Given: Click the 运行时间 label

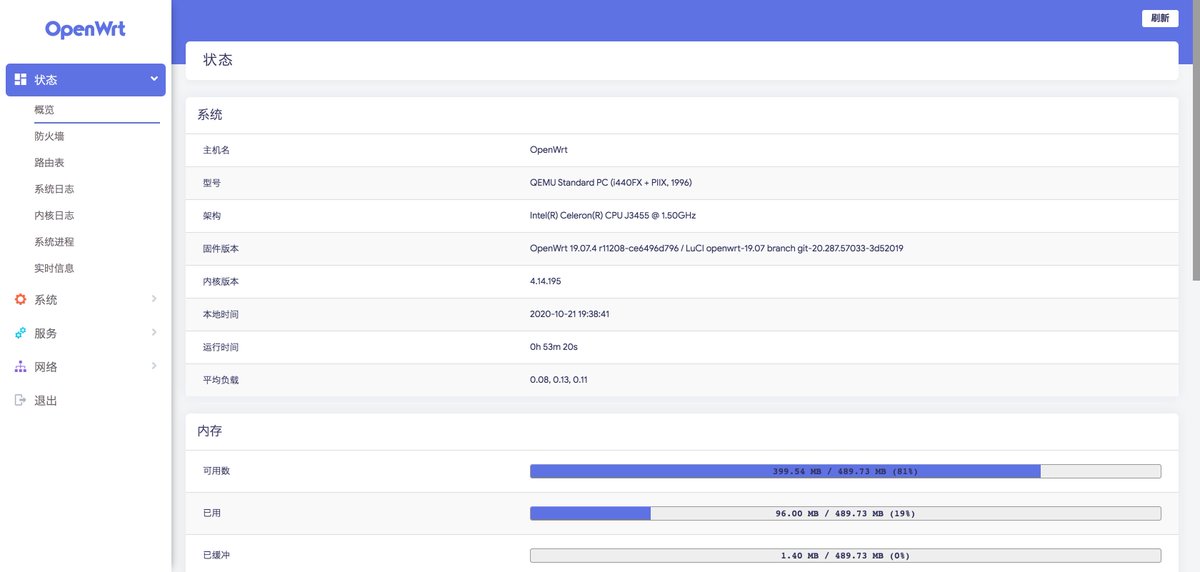Looking at the screenshot, I should pos(221,347).
